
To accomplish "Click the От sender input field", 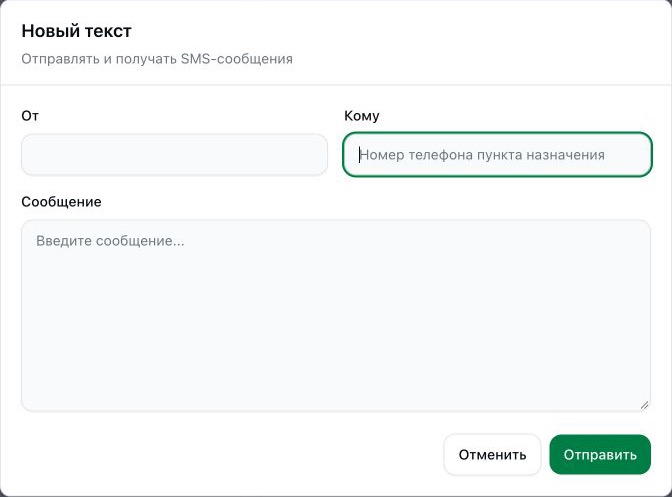I will (174, 155).
